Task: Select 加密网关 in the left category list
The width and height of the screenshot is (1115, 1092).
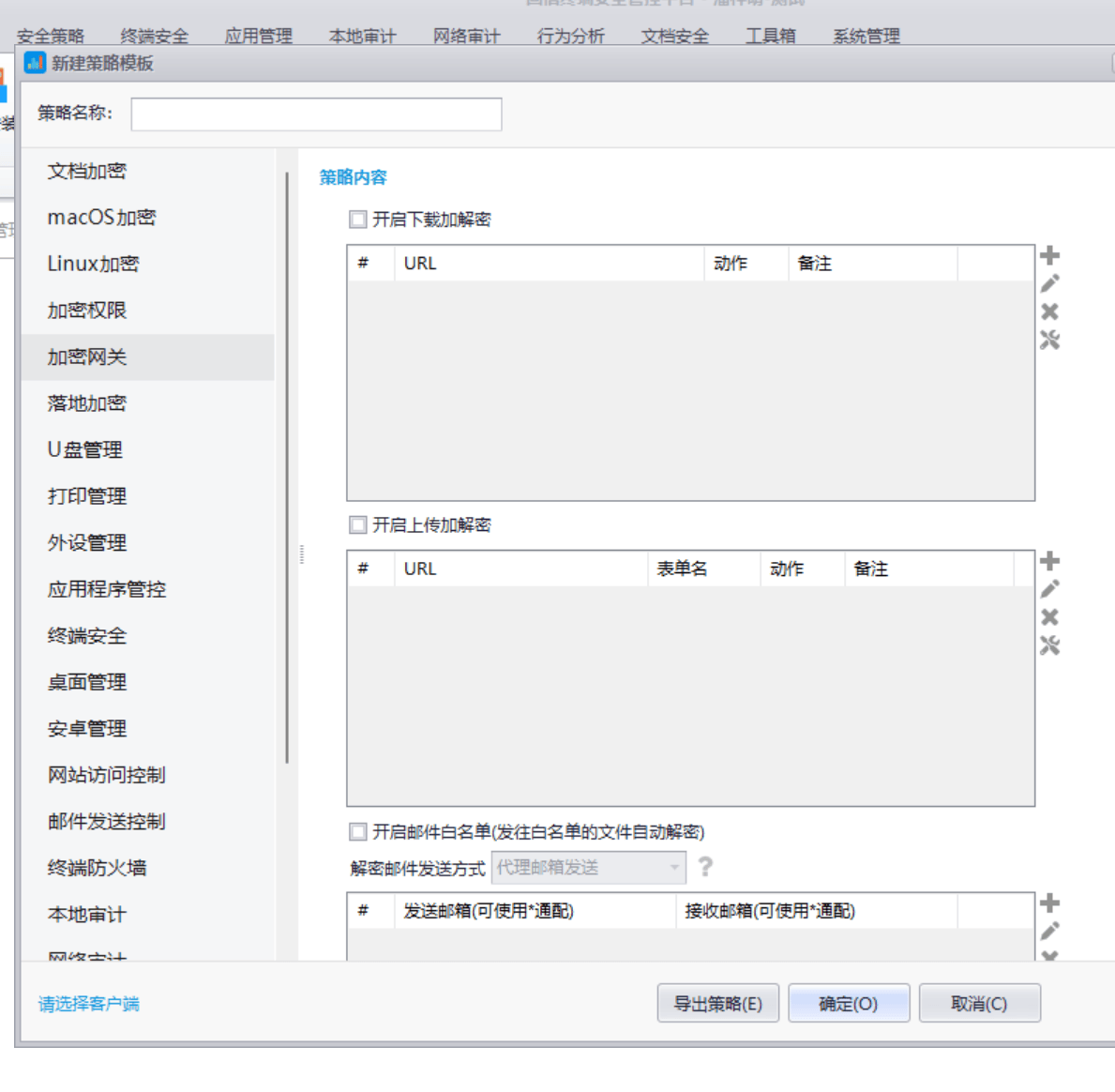Action: point(86,356)
